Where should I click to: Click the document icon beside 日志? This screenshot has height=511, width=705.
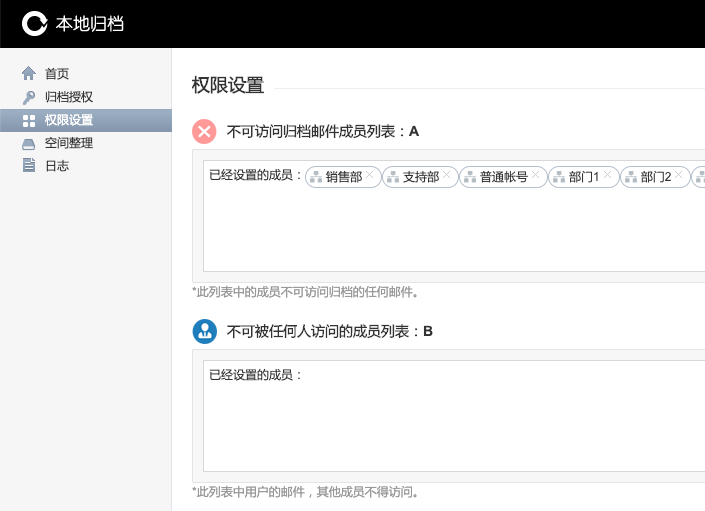tap(28, 166)
